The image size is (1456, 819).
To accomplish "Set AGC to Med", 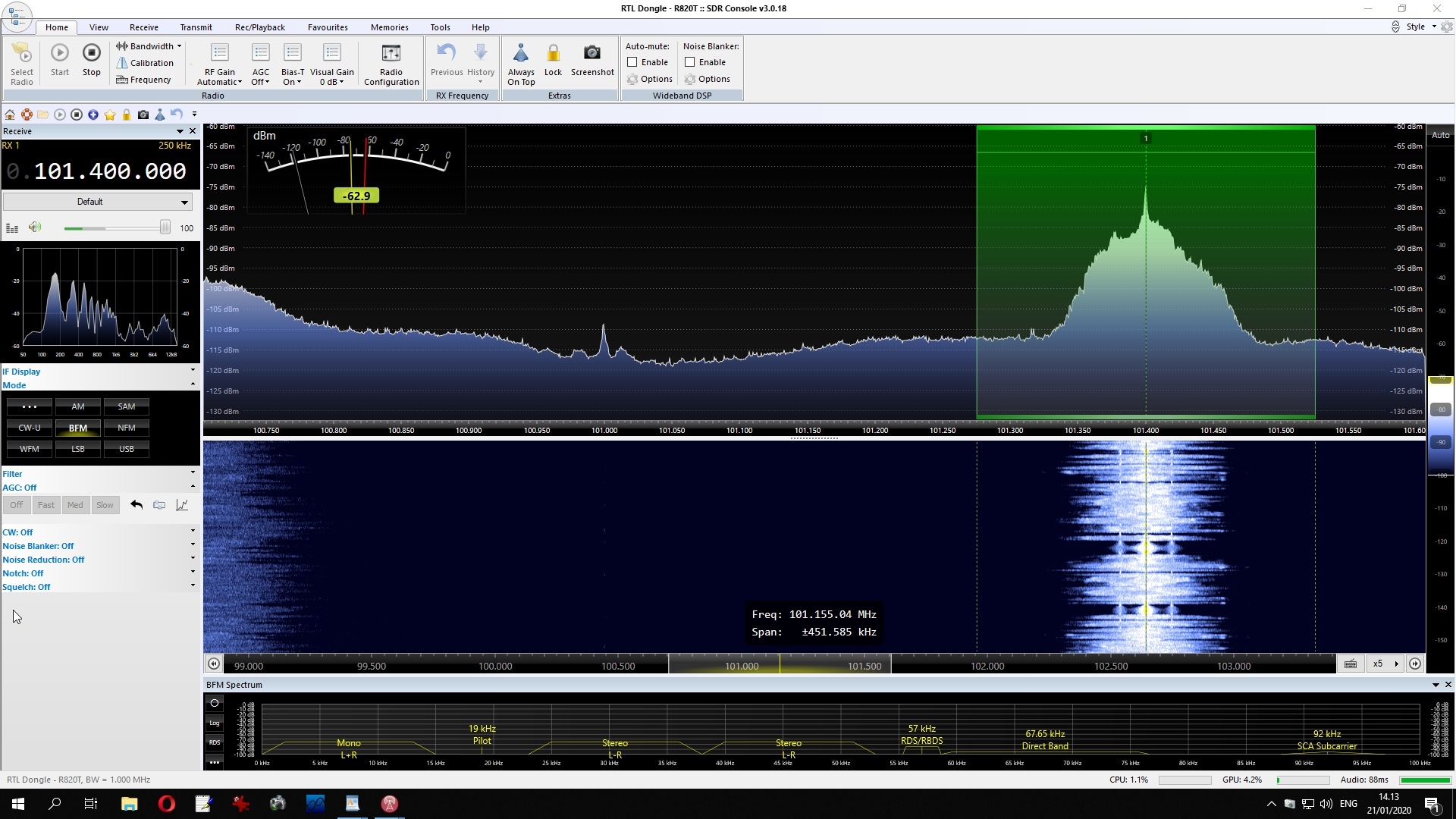I will 75,505.
